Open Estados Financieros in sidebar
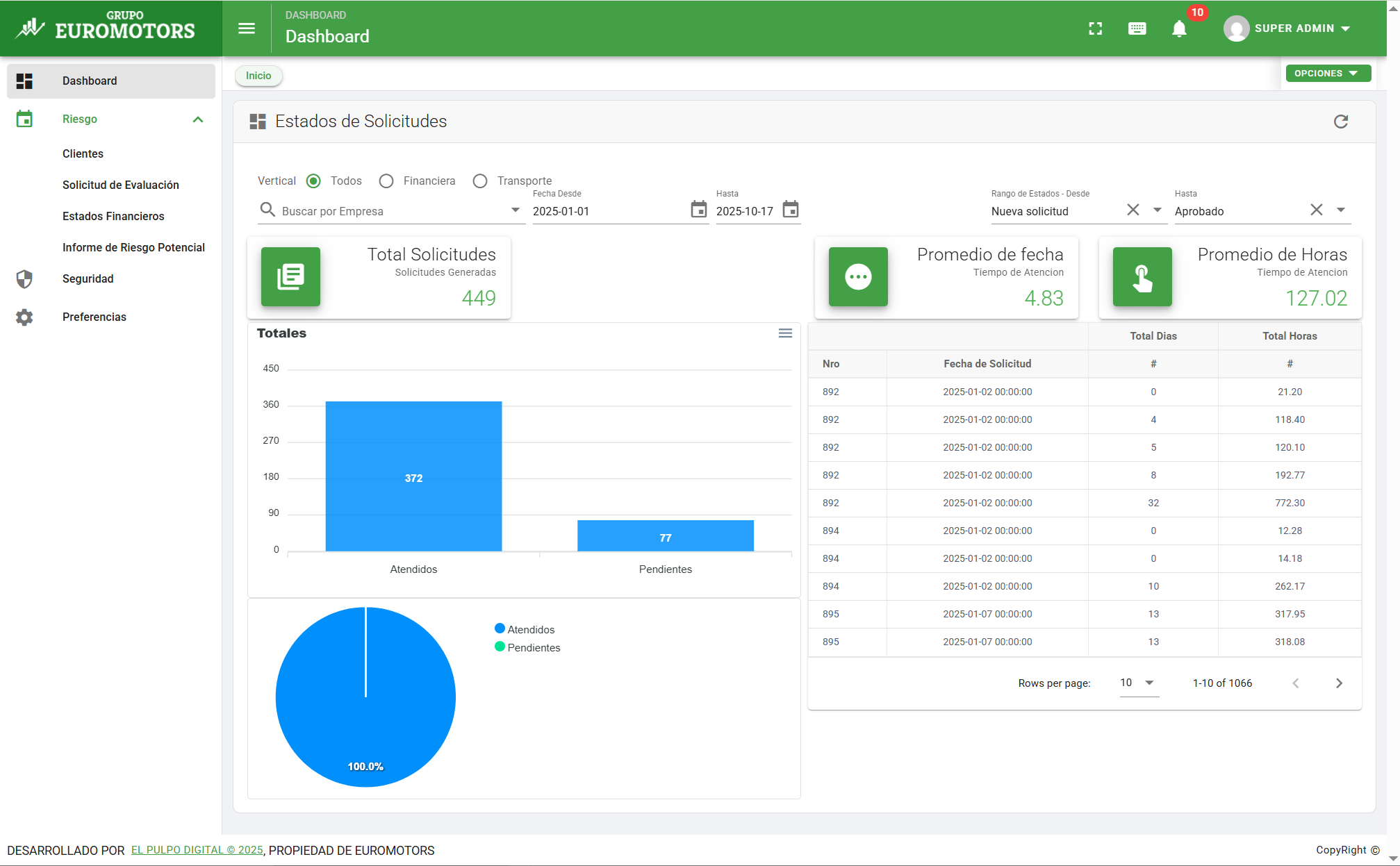1400x866 pixels. tap(113, 216)
